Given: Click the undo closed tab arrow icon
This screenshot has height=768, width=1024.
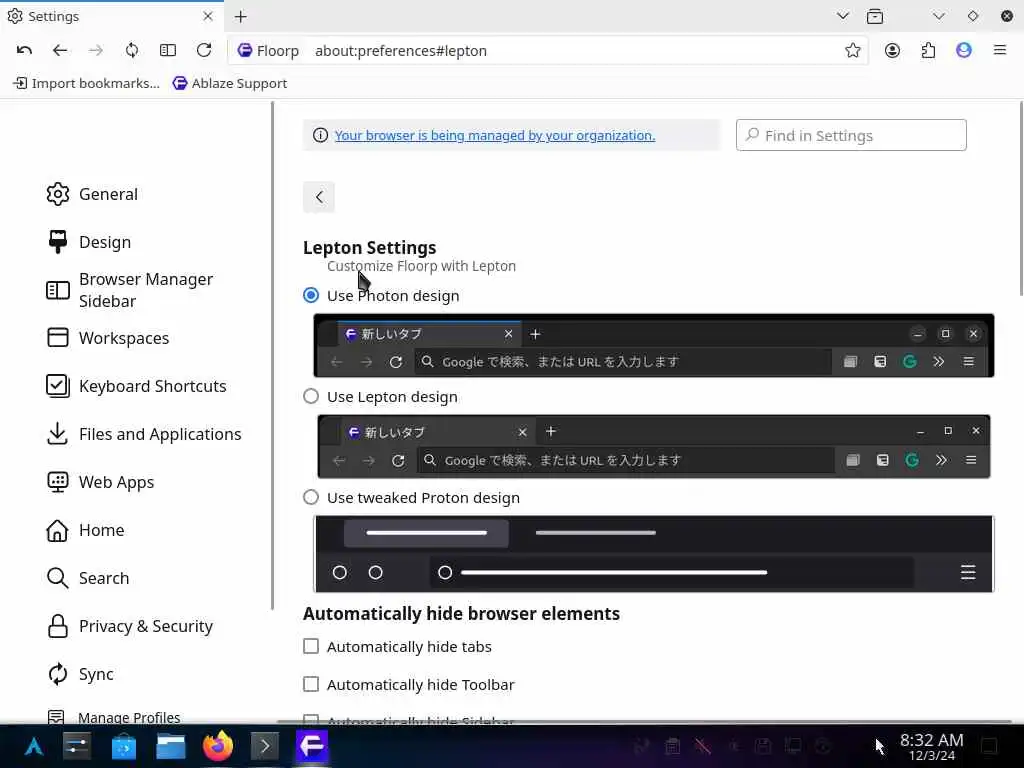Looking at the screenshot, I should coord(24,50).
